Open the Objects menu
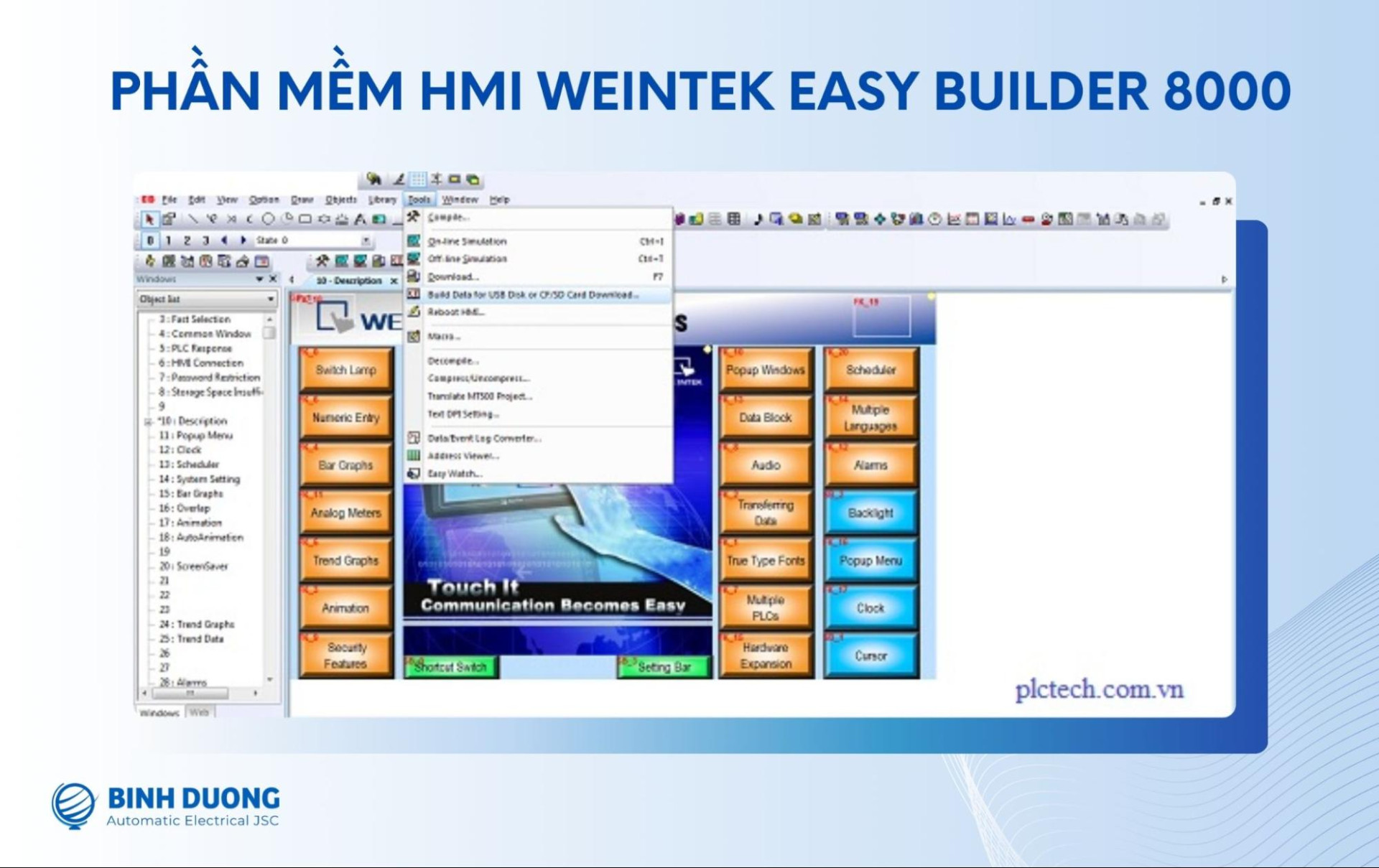The image size is (1379, 868). point(341,200)
